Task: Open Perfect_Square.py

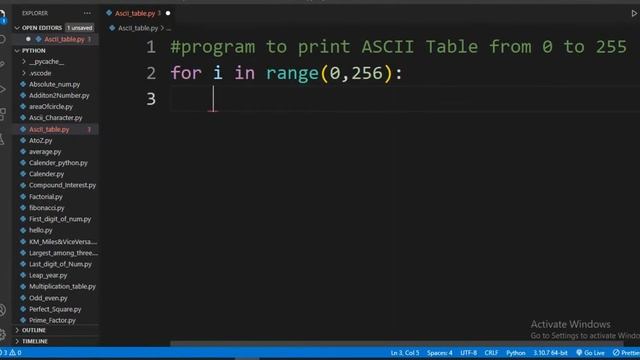Action: coord(55,309)
